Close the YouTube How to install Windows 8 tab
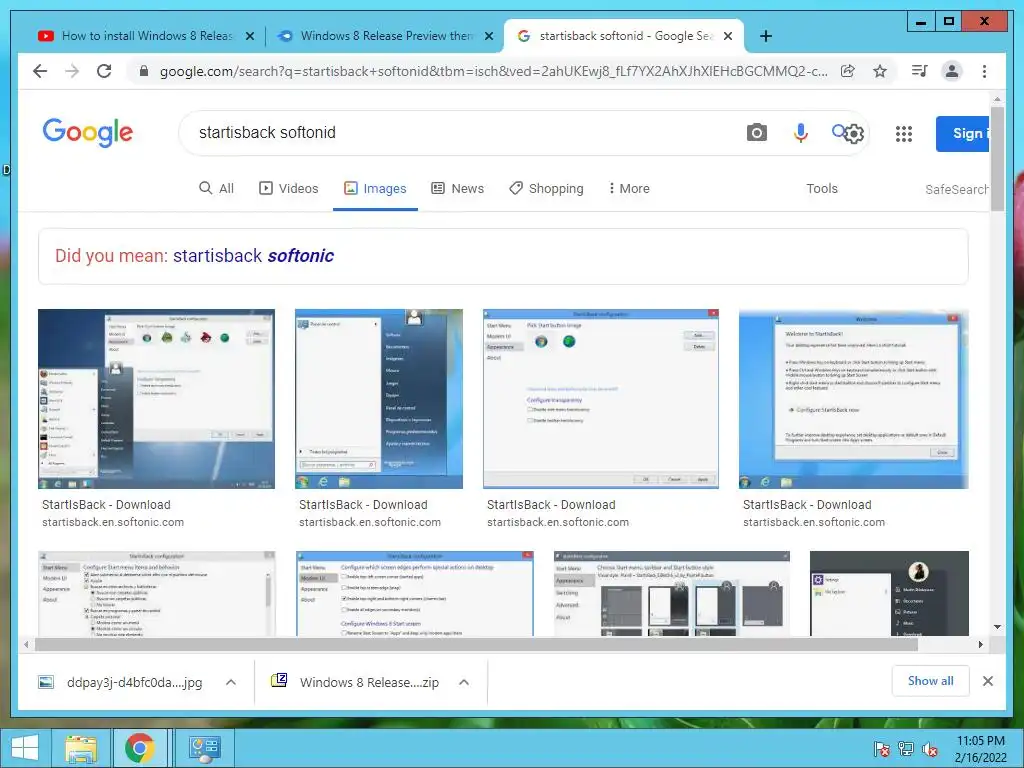1024x768 pixels. [x=249, y=36]
